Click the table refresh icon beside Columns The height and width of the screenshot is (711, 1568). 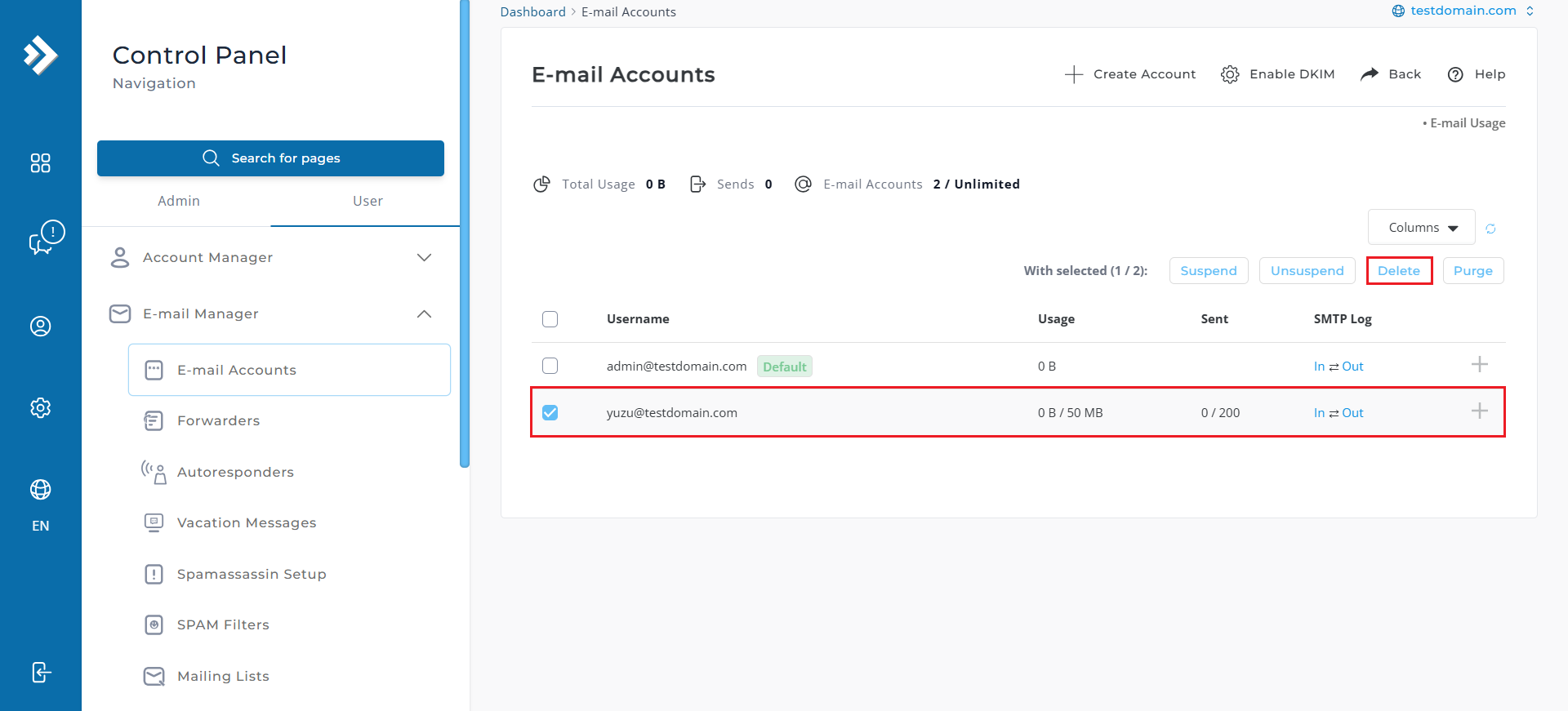tap(1490, 229)
